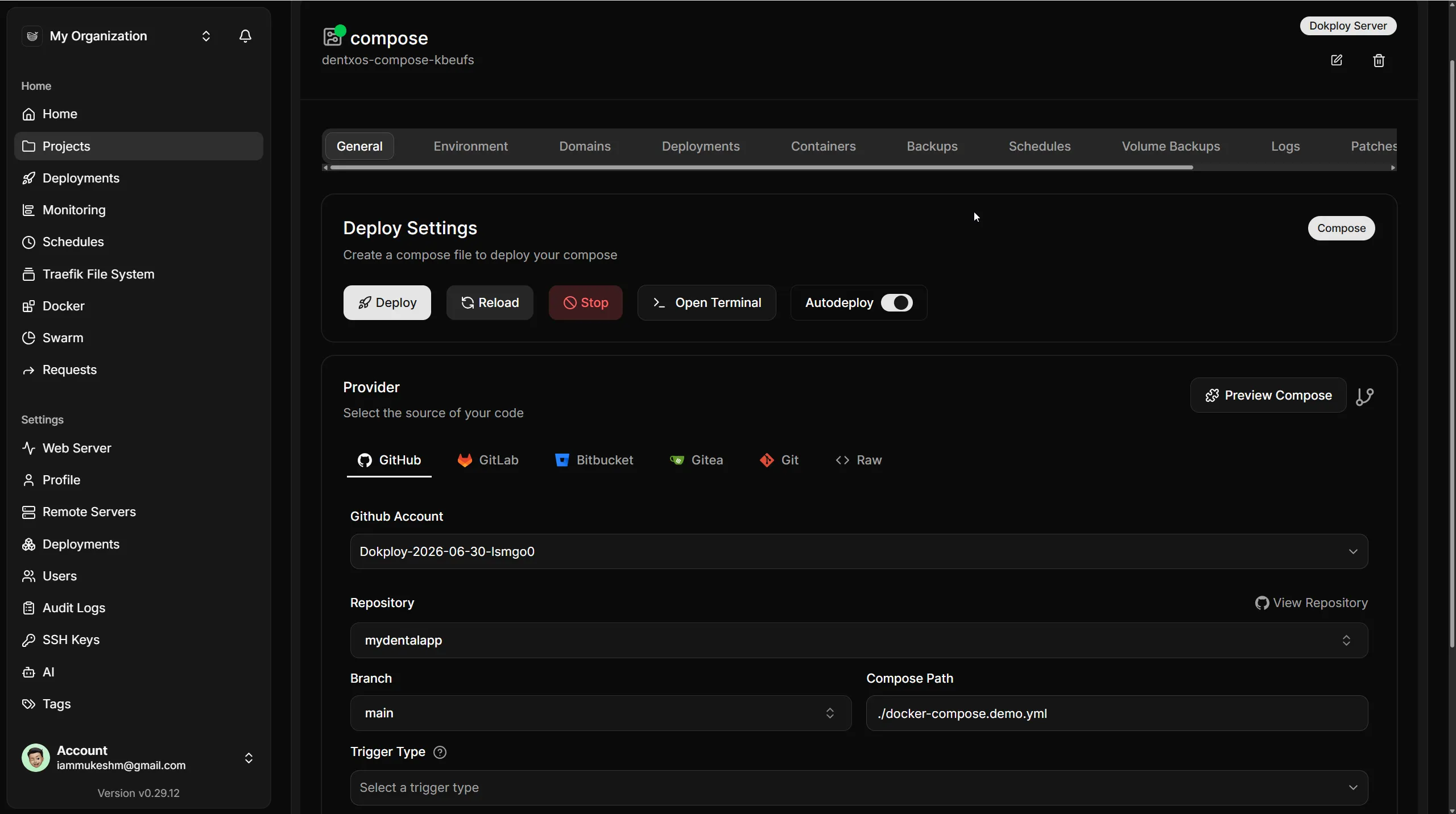
Task: Switch to Containers tab
Action: pyautogui.click(x=823, y=146)
